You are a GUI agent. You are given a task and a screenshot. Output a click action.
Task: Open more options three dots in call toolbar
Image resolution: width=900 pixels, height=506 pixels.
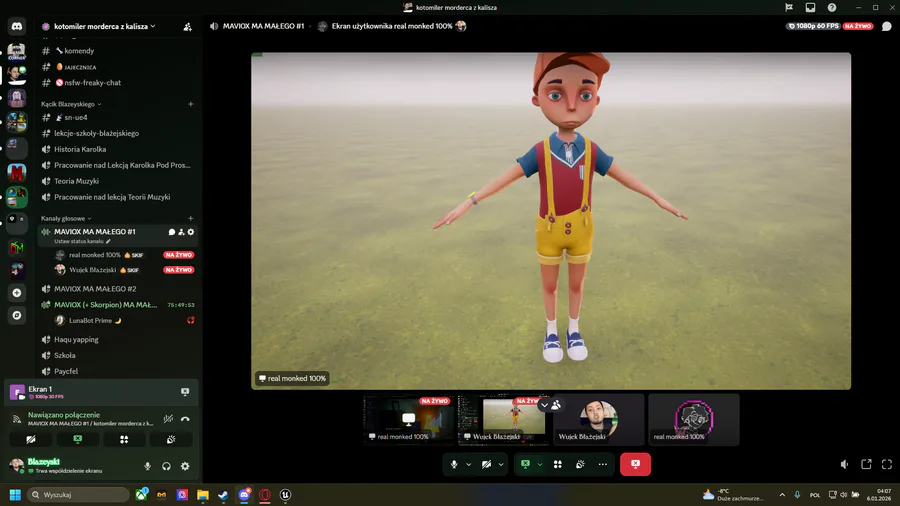602,464
